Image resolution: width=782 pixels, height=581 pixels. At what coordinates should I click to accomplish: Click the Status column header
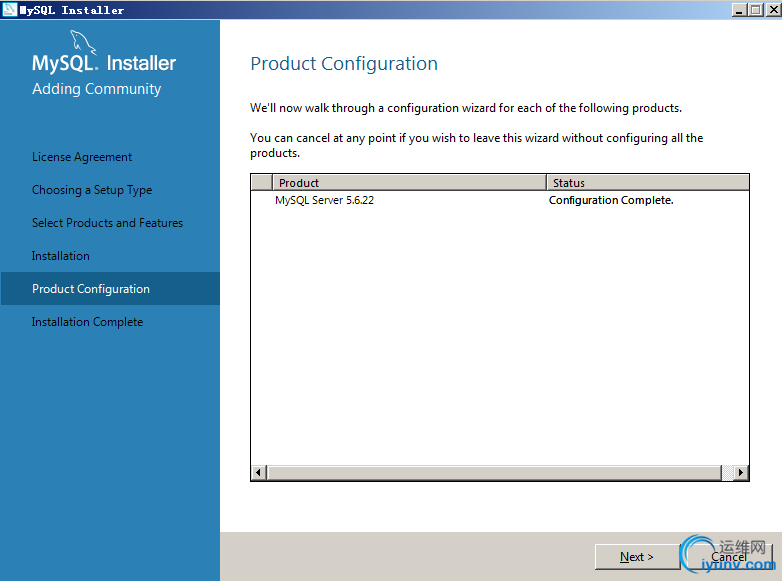tap(647, 183)
